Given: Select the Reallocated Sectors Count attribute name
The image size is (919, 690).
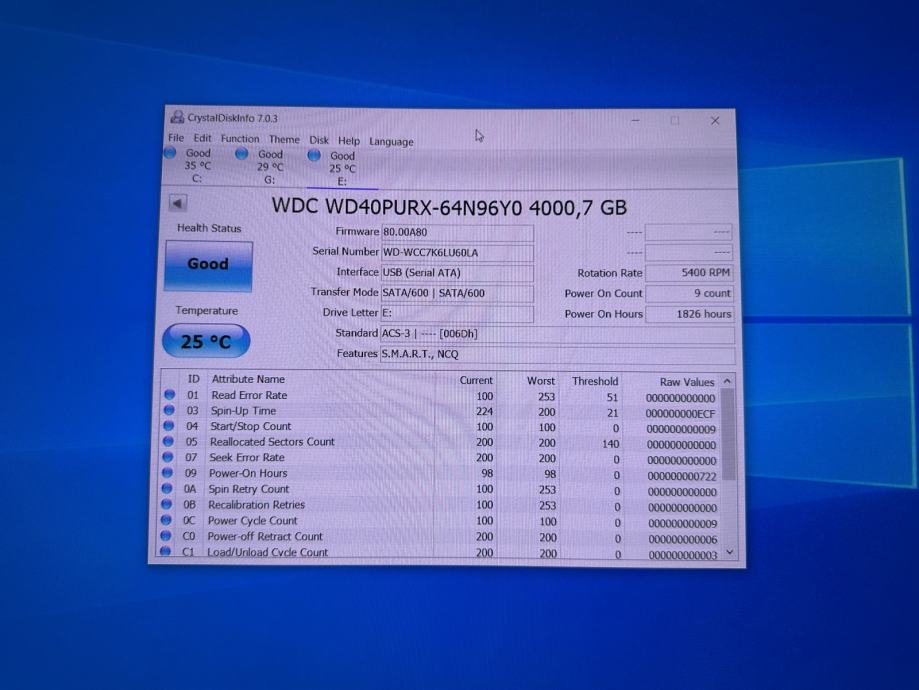Looking at the screenshot, I should pyautogui.click(x=272, y=441).
